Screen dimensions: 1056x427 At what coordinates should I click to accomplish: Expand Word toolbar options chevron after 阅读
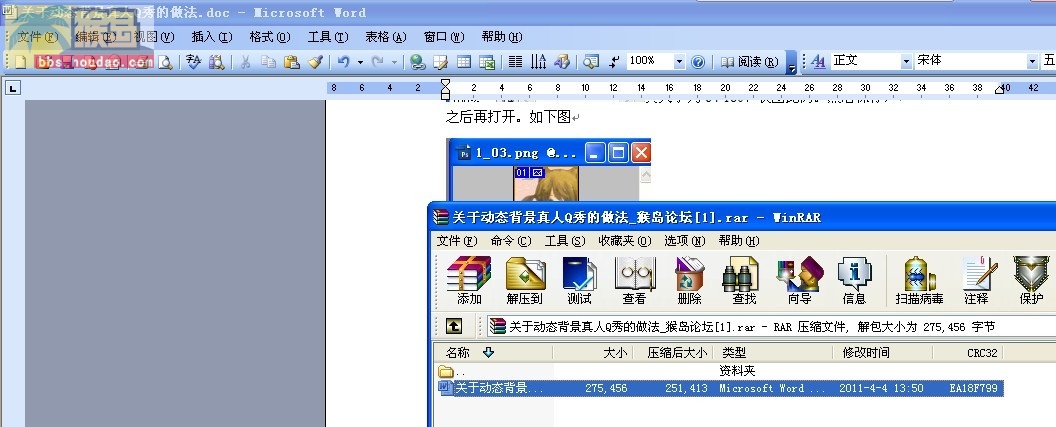pos(791,62)
